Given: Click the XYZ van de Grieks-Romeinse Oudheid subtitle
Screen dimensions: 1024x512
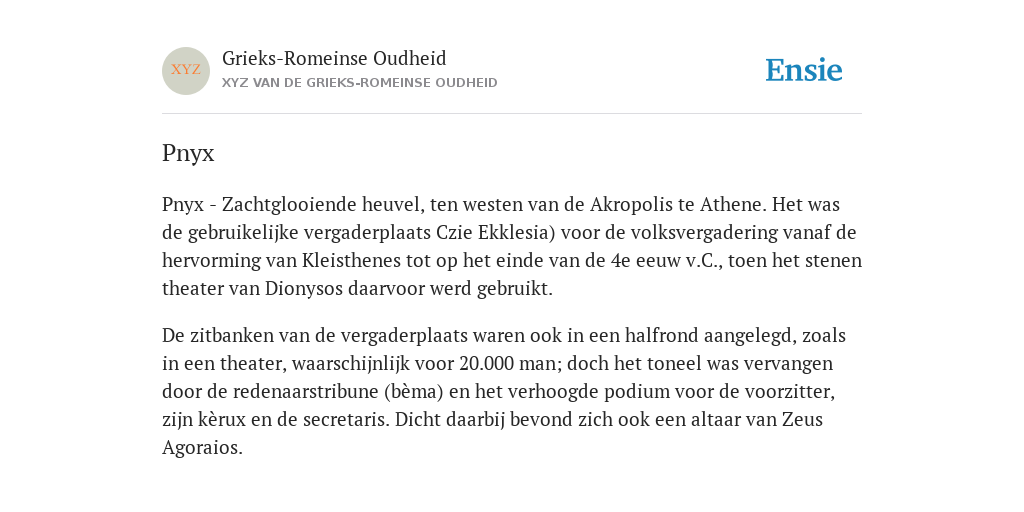Looking at the screenshot, I should pos(360,83).
